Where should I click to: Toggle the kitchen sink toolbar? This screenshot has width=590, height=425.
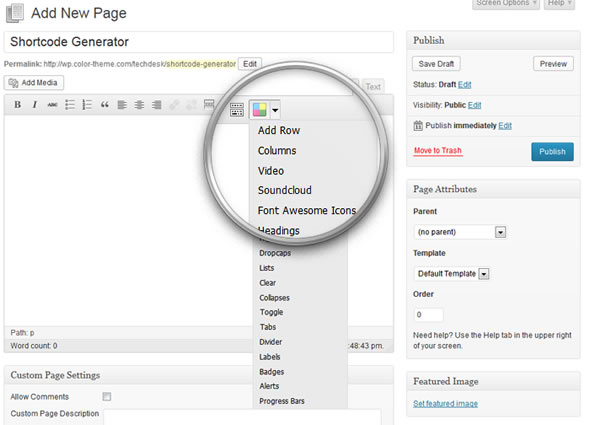coord(237,110)
